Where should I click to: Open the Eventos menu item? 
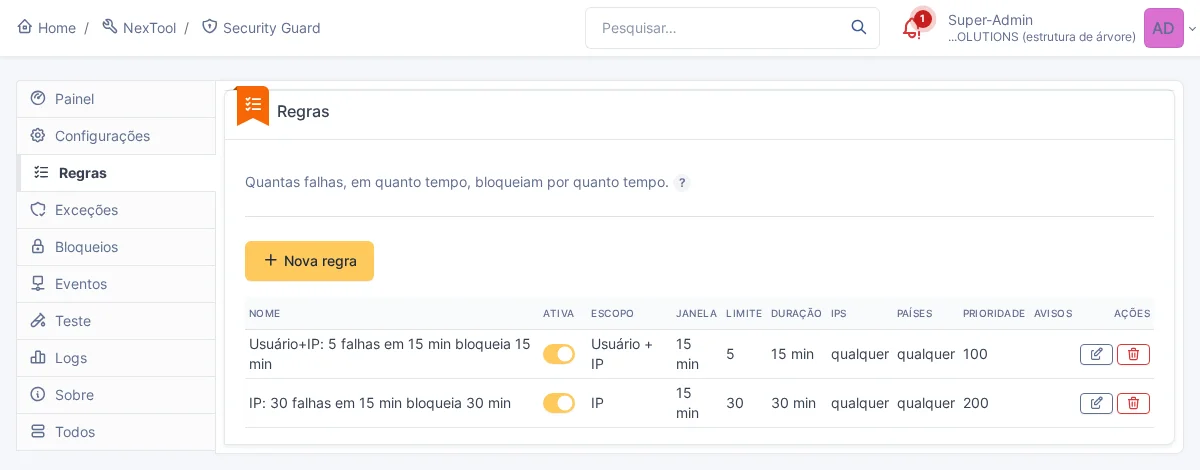pos(116,284)
